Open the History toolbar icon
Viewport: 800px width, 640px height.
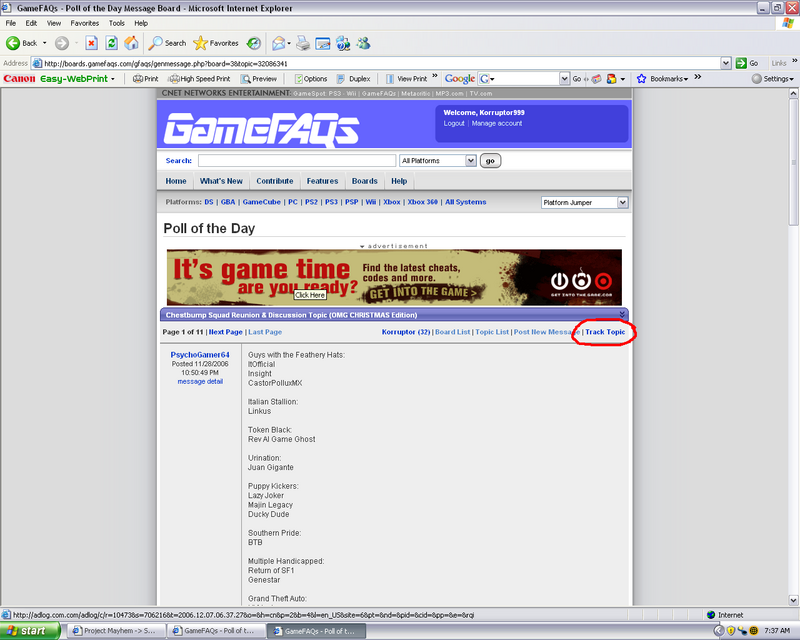point(254,43)
